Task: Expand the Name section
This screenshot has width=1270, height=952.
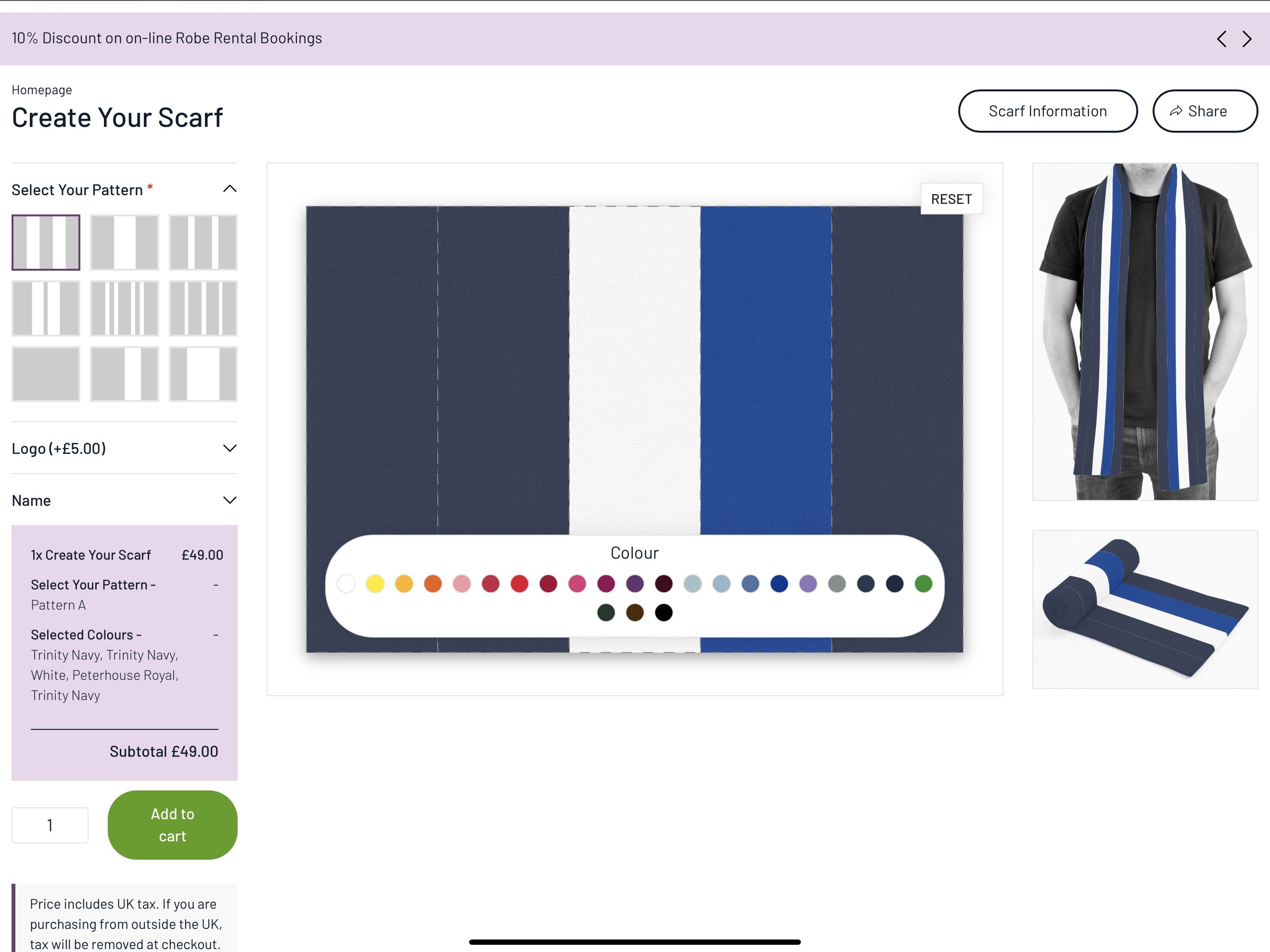Action: click(x=125, y=501)
